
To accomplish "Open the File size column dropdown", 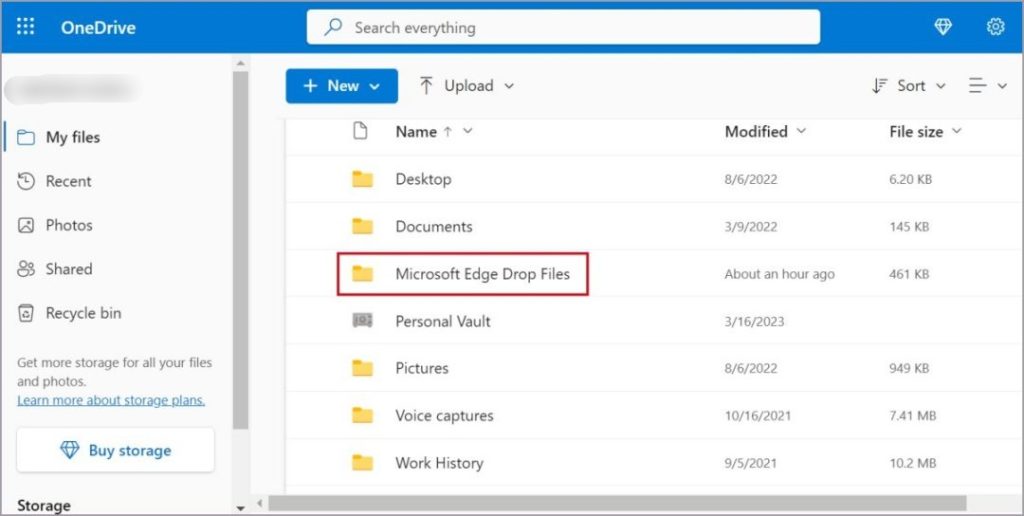I will point(957,131).
